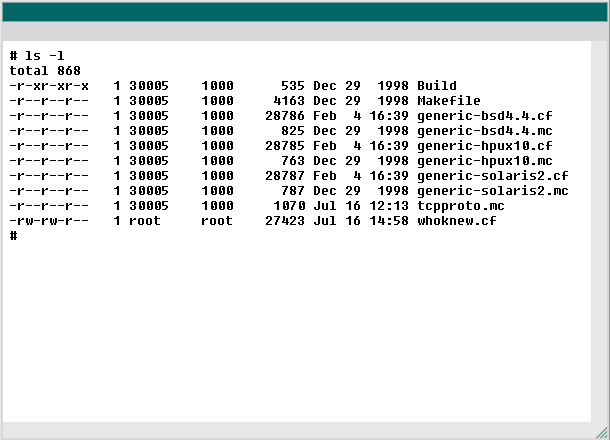Click the empty shell prompt on the last line
Viewport: 610px width, 440px height.
[x=14, y=236]
